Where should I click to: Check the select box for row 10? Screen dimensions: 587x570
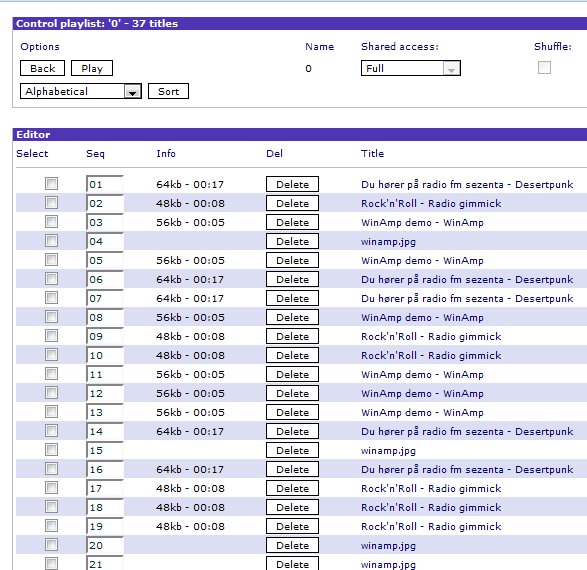[51, 355]
